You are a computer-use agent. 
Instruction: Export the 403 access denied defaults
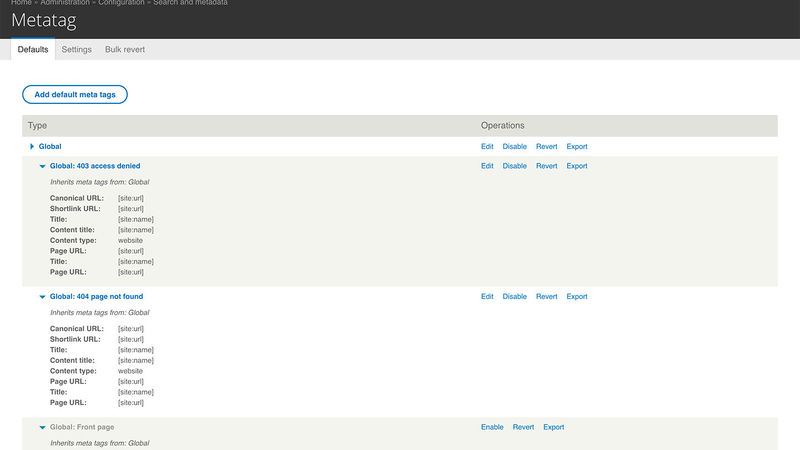tap(577, 166)
